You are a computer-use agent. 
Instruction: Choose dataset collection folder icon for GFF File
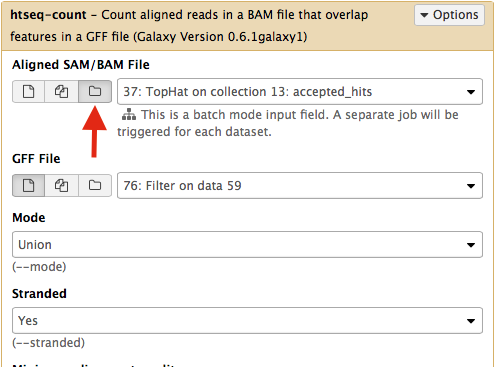[x=95, y=185]
